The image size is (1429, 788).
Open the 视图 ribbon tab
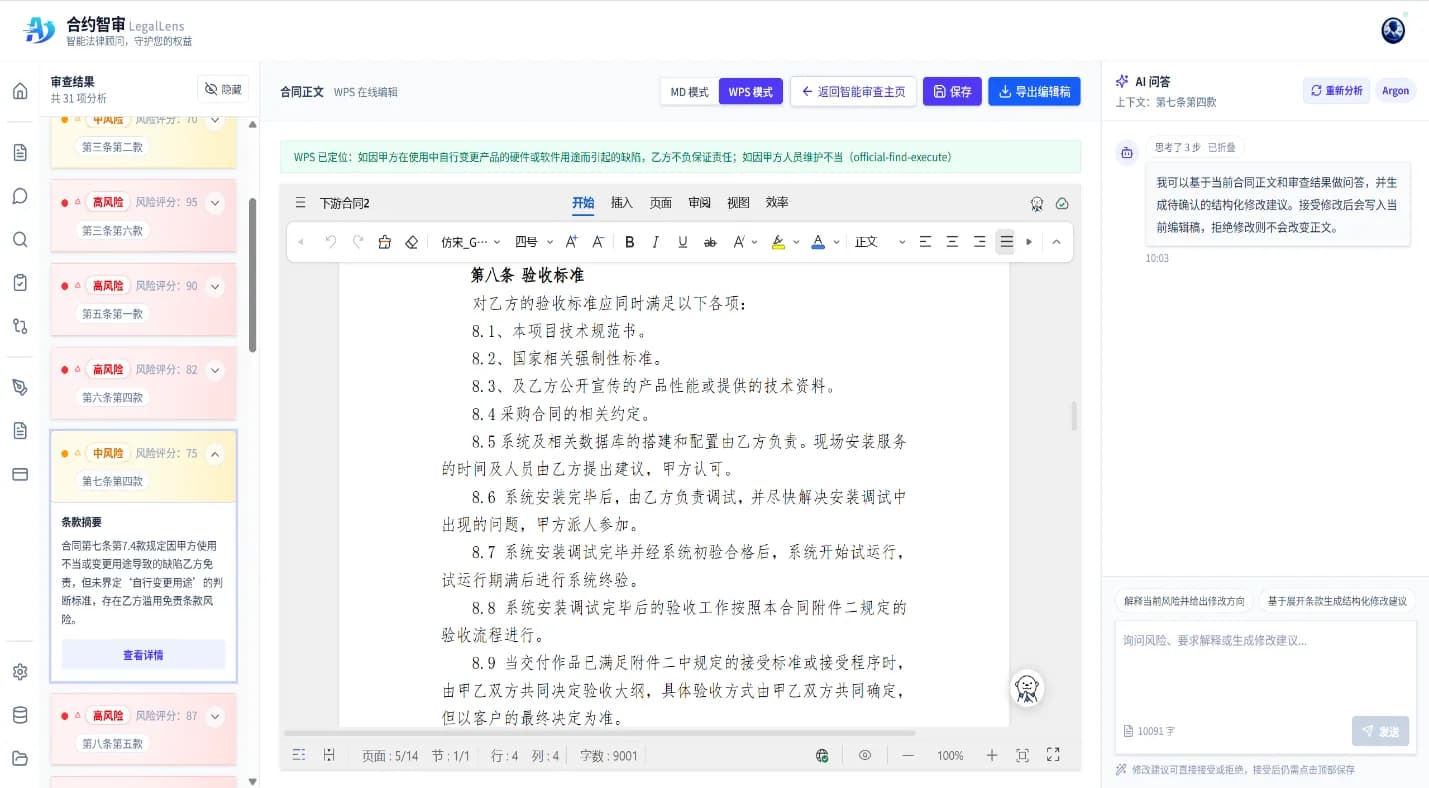coord(739,203)
